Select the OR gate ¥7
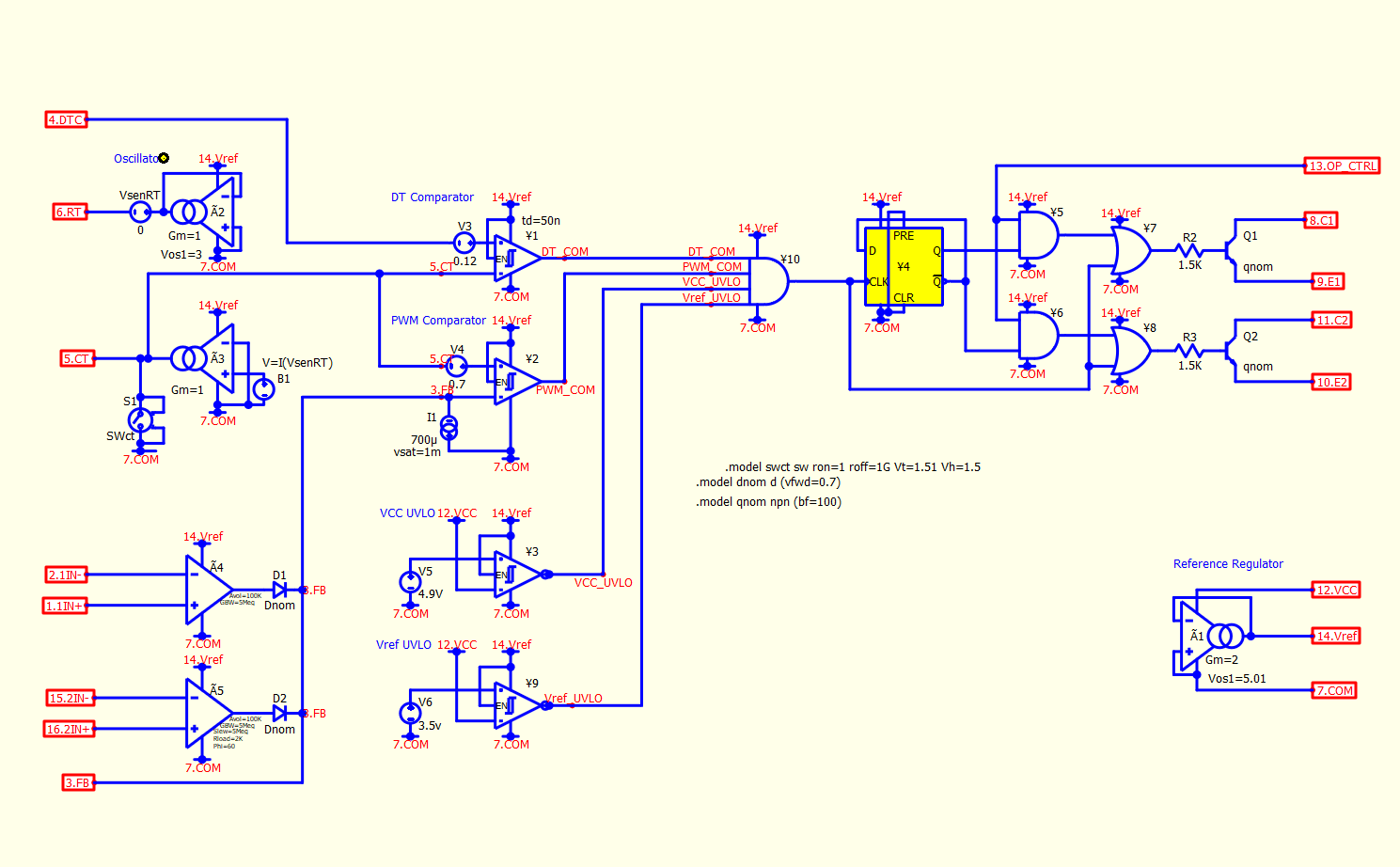The width and height of the screenshot is (1400, 867). pos(1131,251)
